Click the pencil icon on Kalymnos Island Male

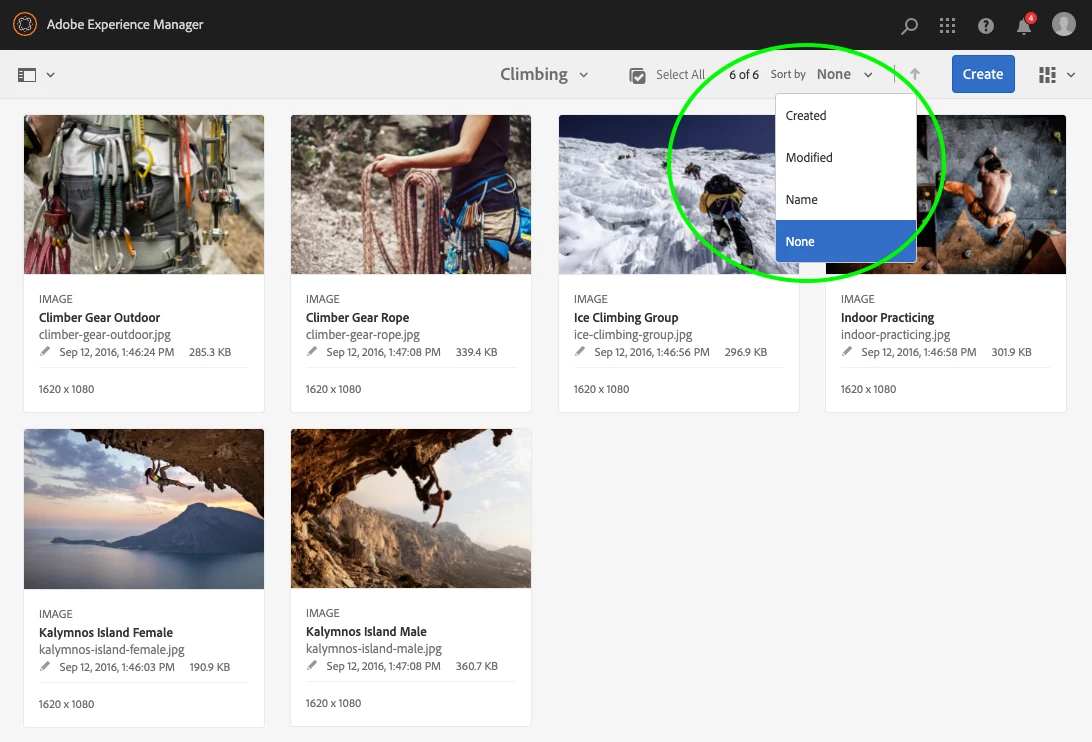click(x=312, y=666)
